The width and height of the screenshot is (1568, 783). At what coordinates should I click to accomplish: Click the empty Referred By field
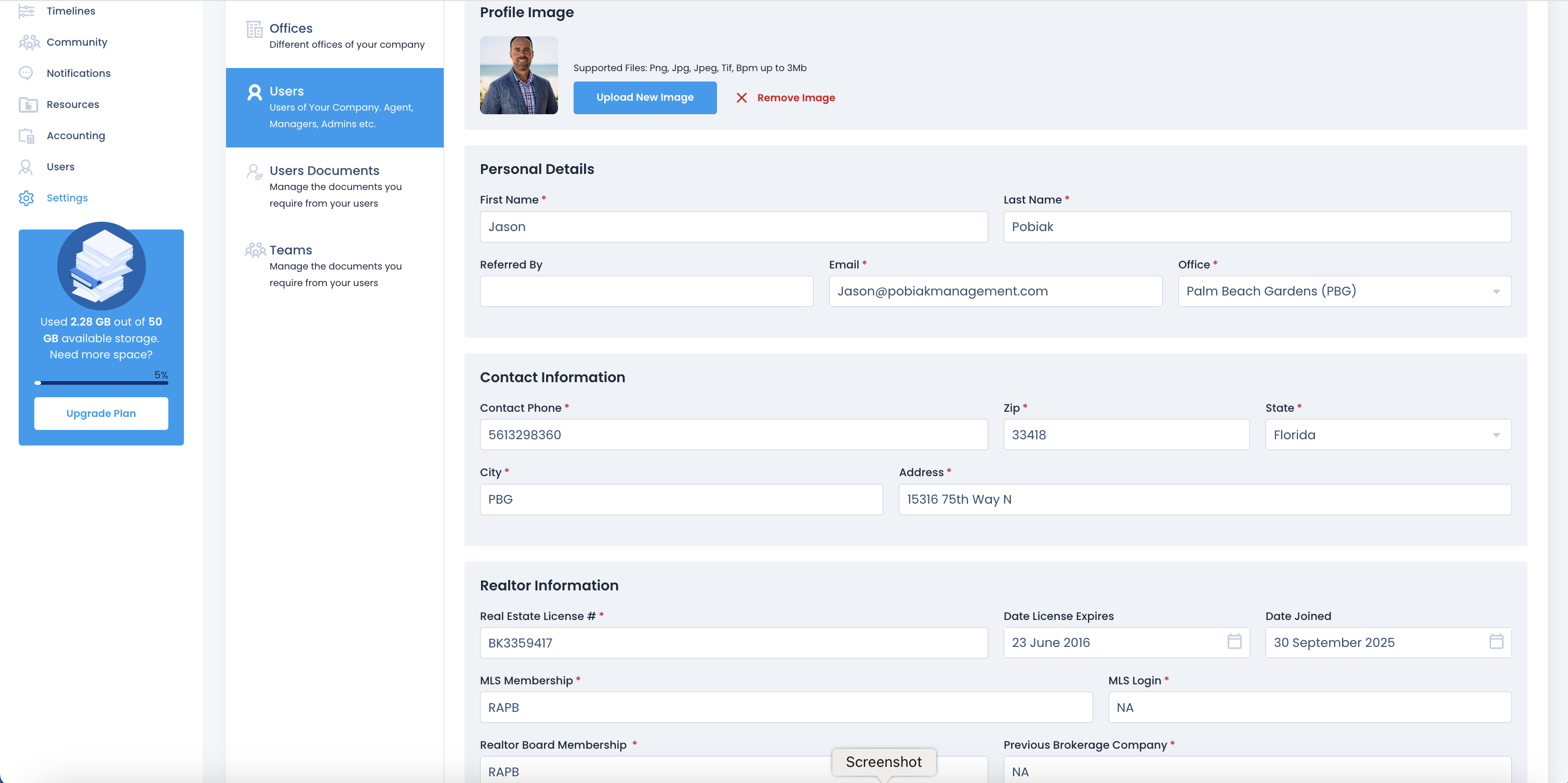[646, 291]
